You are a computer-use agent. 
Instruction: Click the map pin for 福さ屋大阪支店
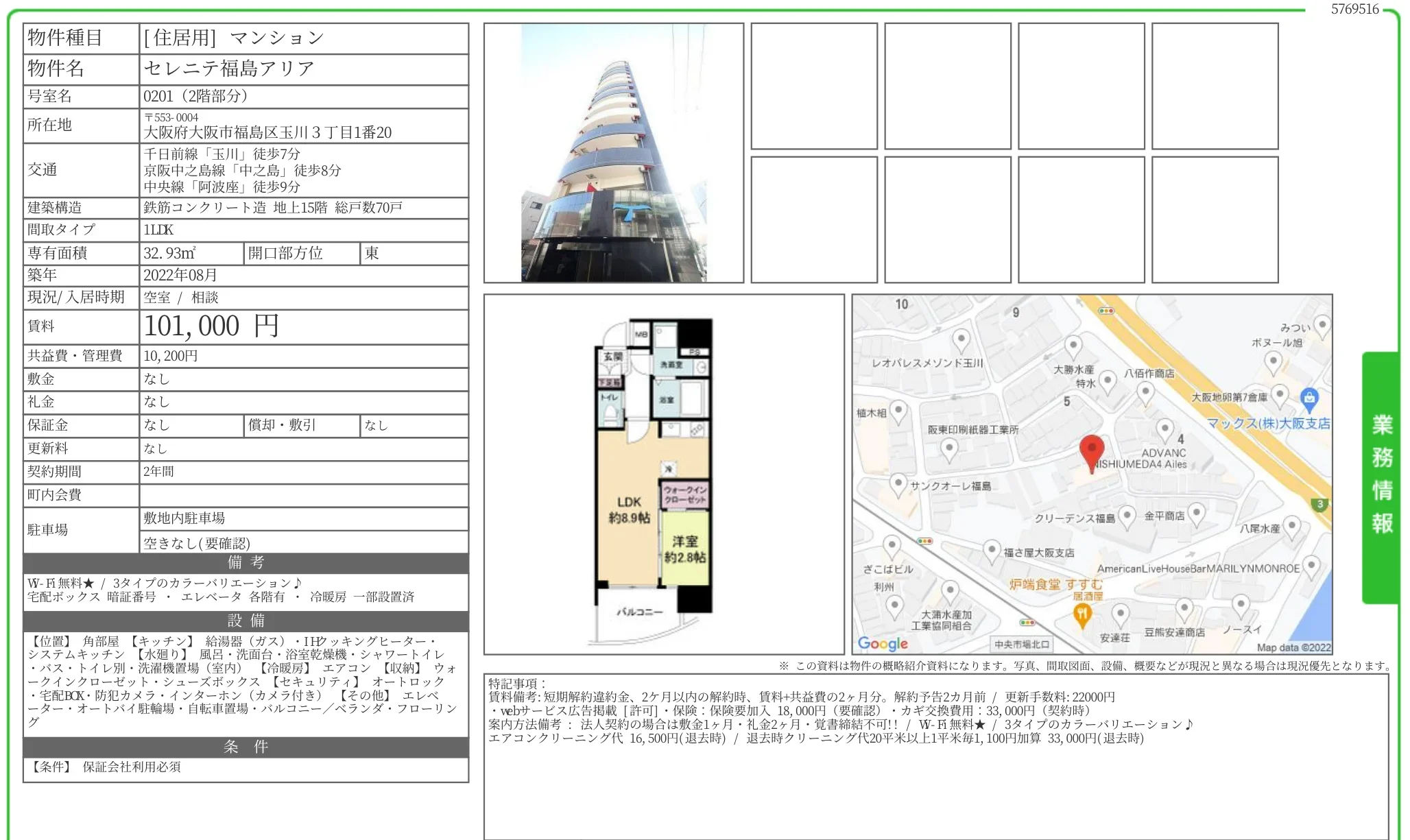tap(992, 550)
